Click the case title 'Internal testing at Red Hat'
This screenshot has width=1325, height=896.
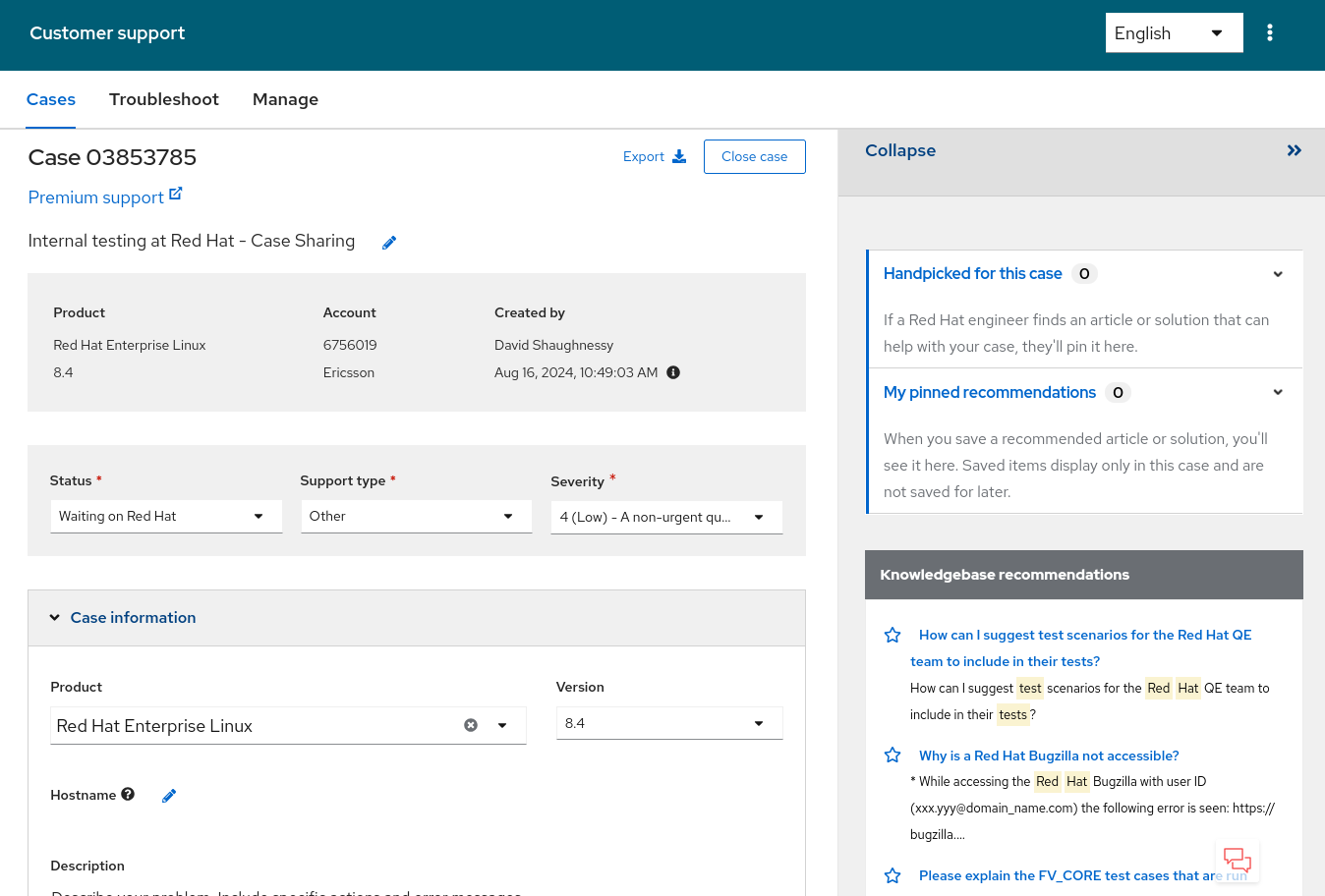tap(192, 241)
